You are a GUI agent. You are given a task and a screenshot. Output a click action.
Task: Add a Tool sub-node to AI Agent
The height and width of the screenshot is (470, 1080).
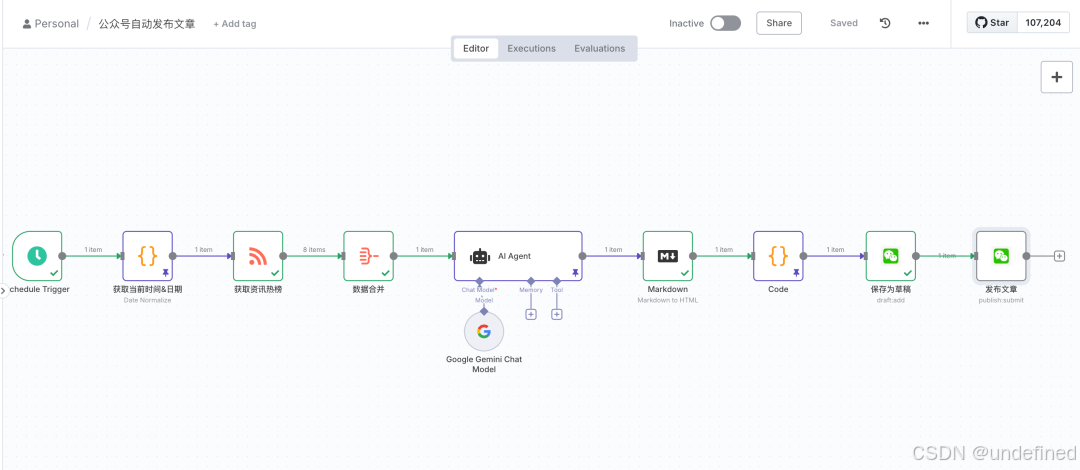click(x=557, y=314)
